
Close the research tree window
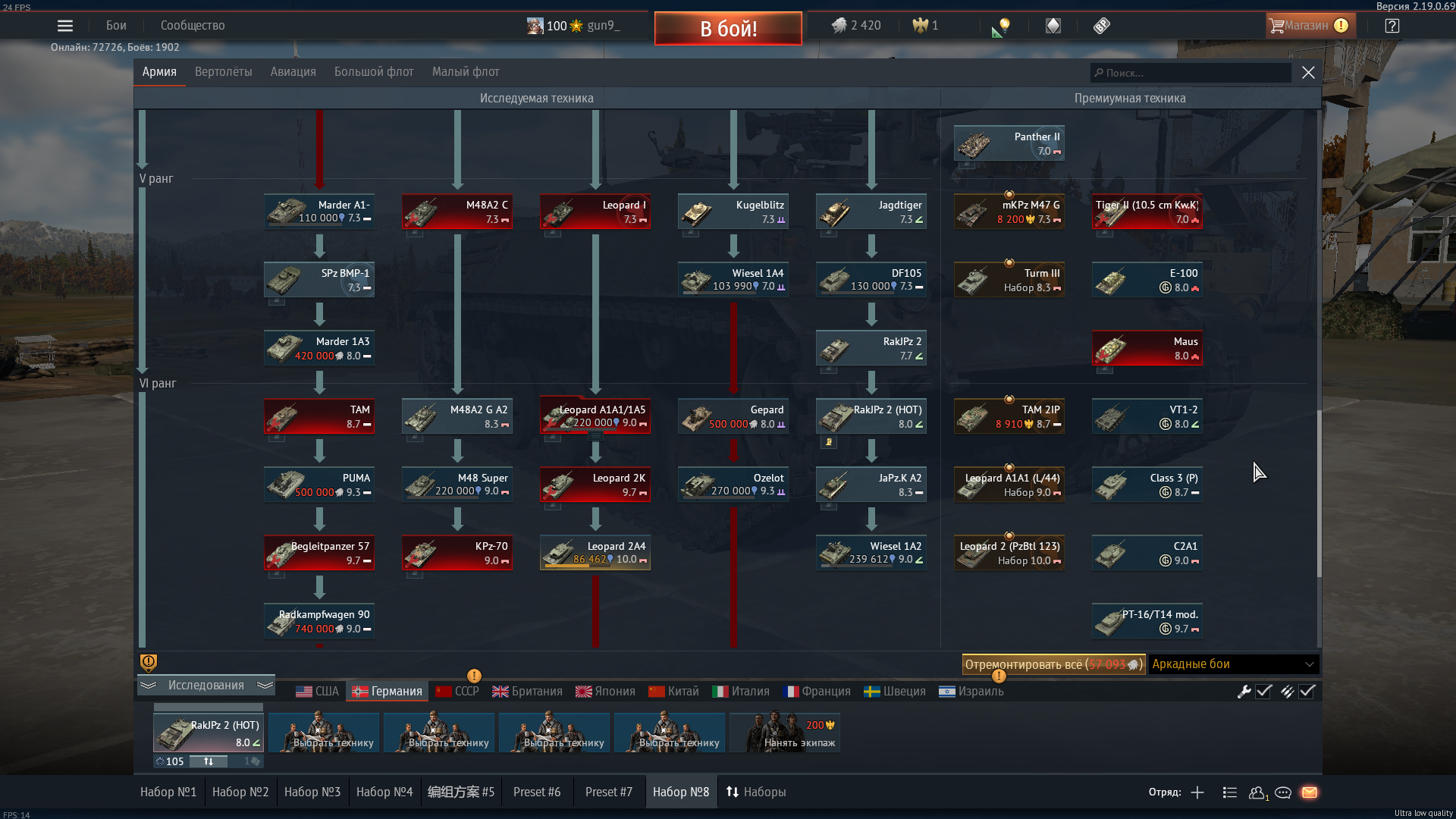tap(1308, 72)
